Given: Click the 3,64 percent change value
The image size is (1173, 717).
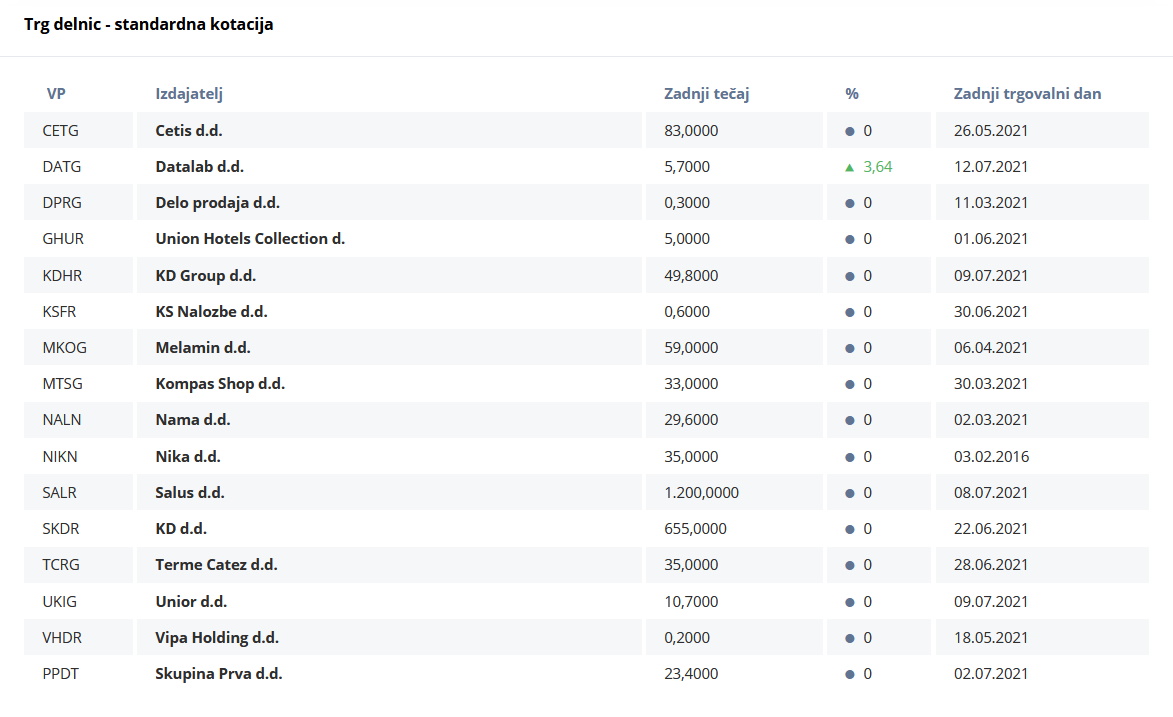Looking at the screenshot, I should [x=878, y=166].
